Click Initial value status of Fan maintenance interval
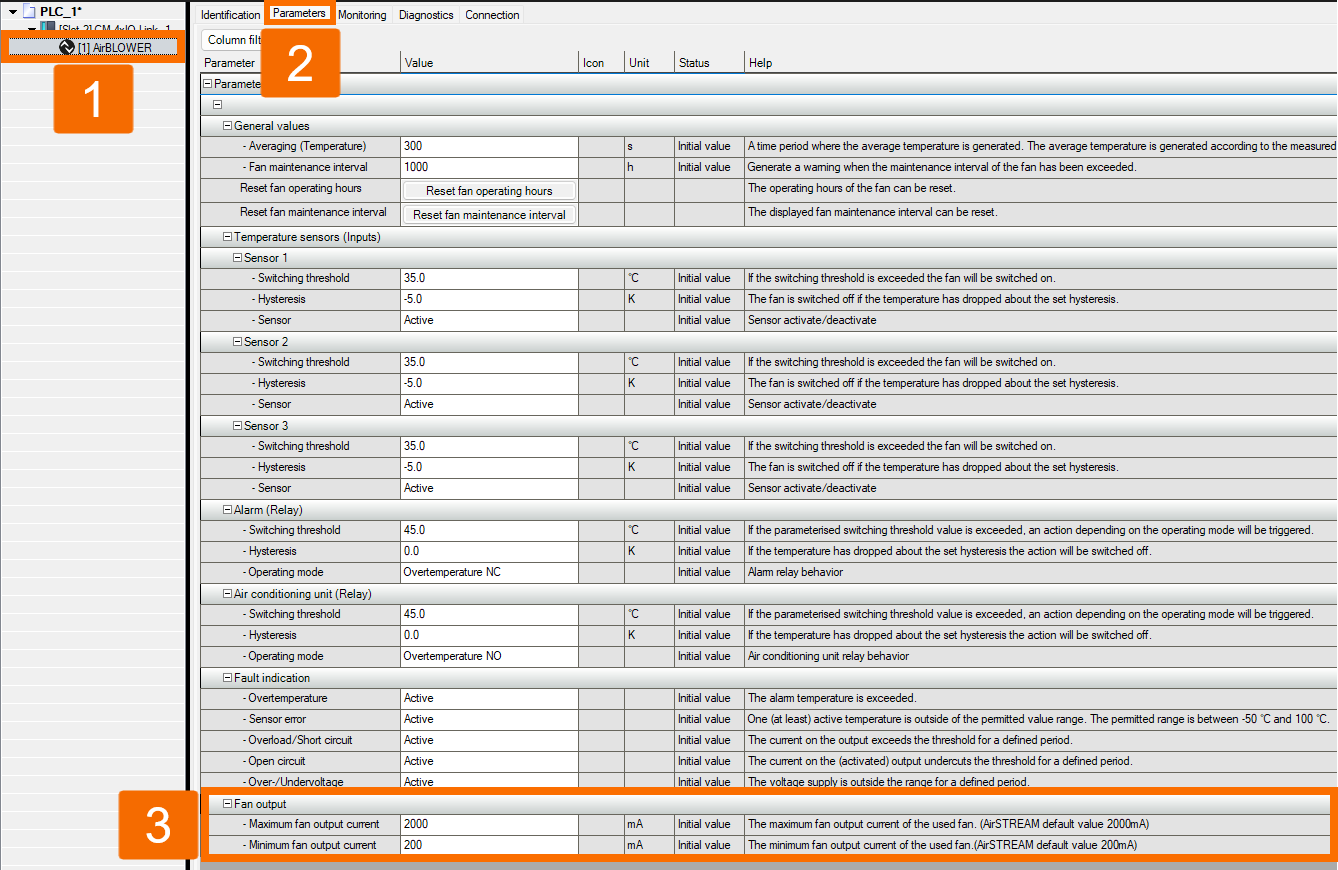The width and height of the screenshot is (1338, 870). tap(704, 167)
